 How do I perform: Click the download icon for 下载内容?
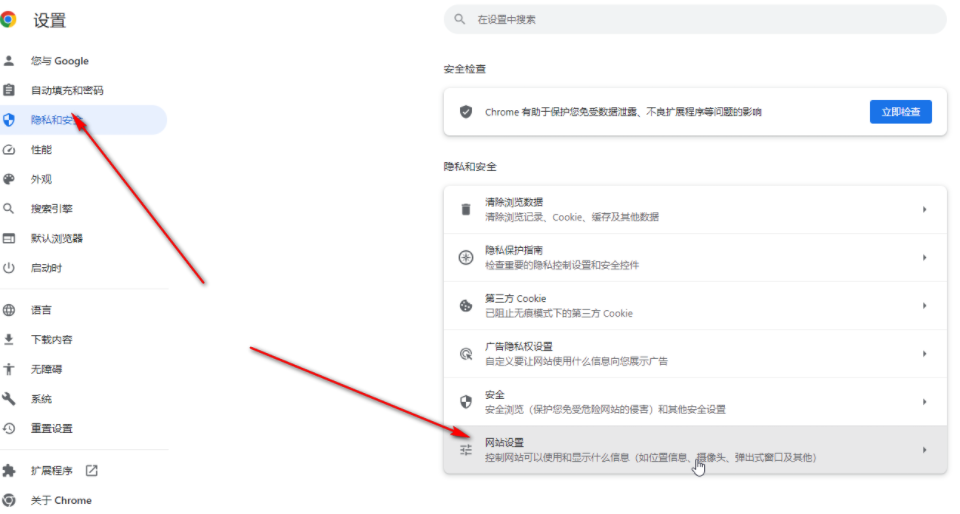[9, 340]
